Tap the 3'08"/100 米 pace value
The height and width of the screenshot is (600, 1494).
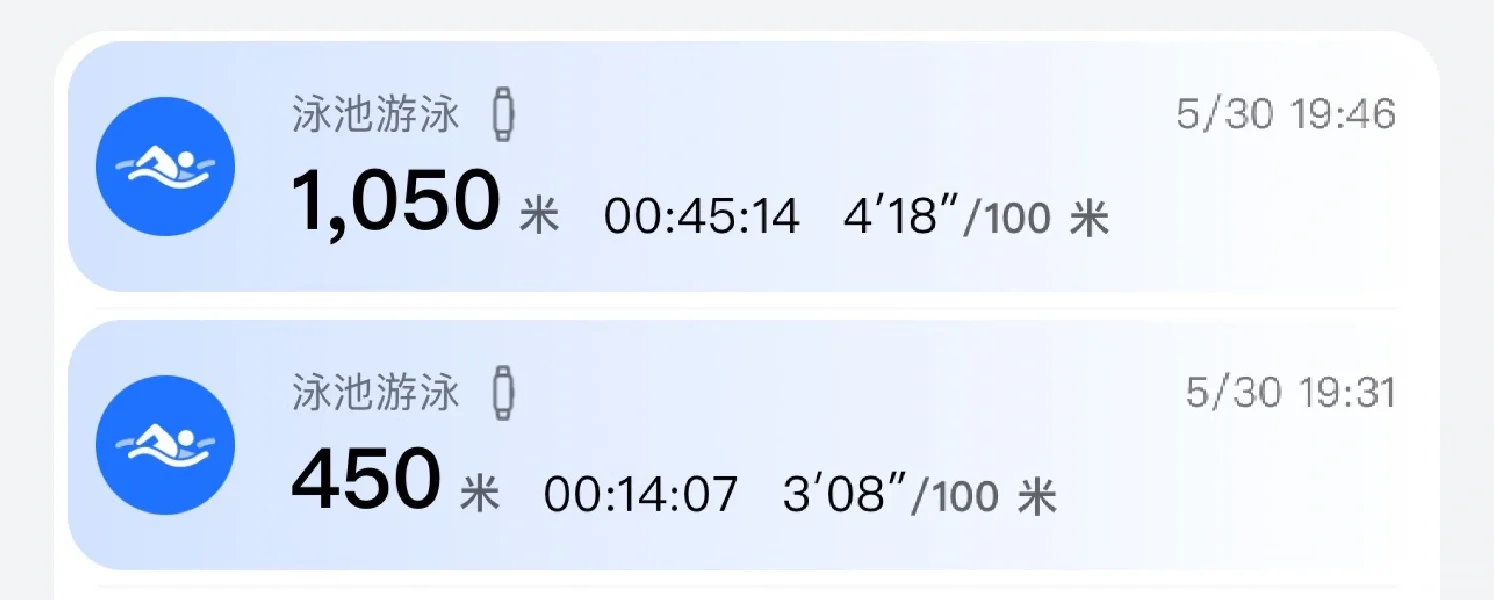point(920,495)
